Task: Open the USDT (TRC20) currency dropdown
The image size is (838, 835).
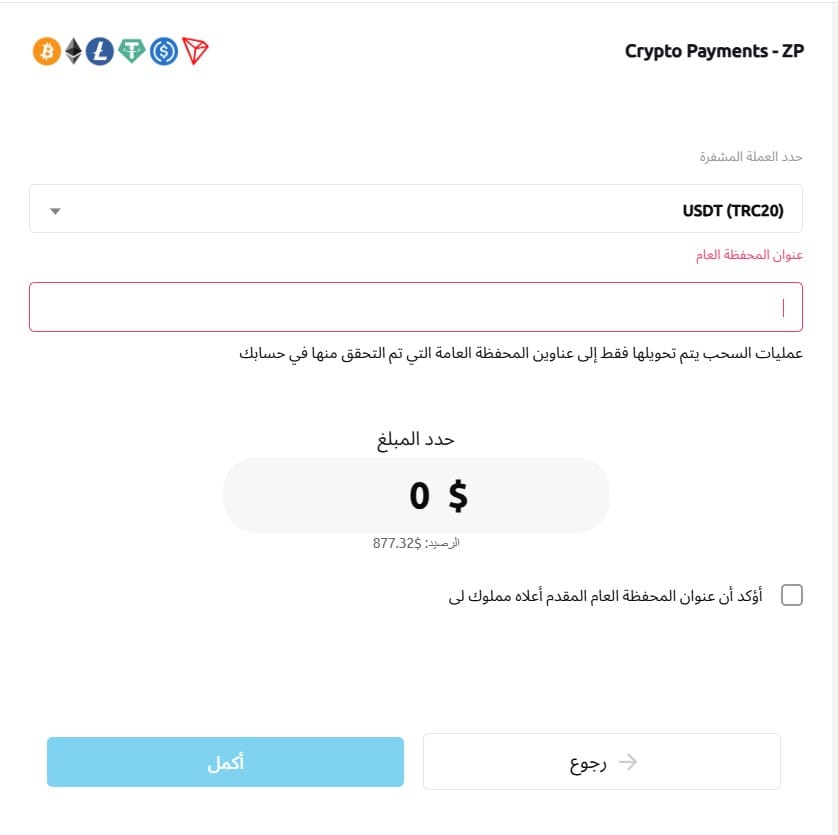Action: pos(416,209)
